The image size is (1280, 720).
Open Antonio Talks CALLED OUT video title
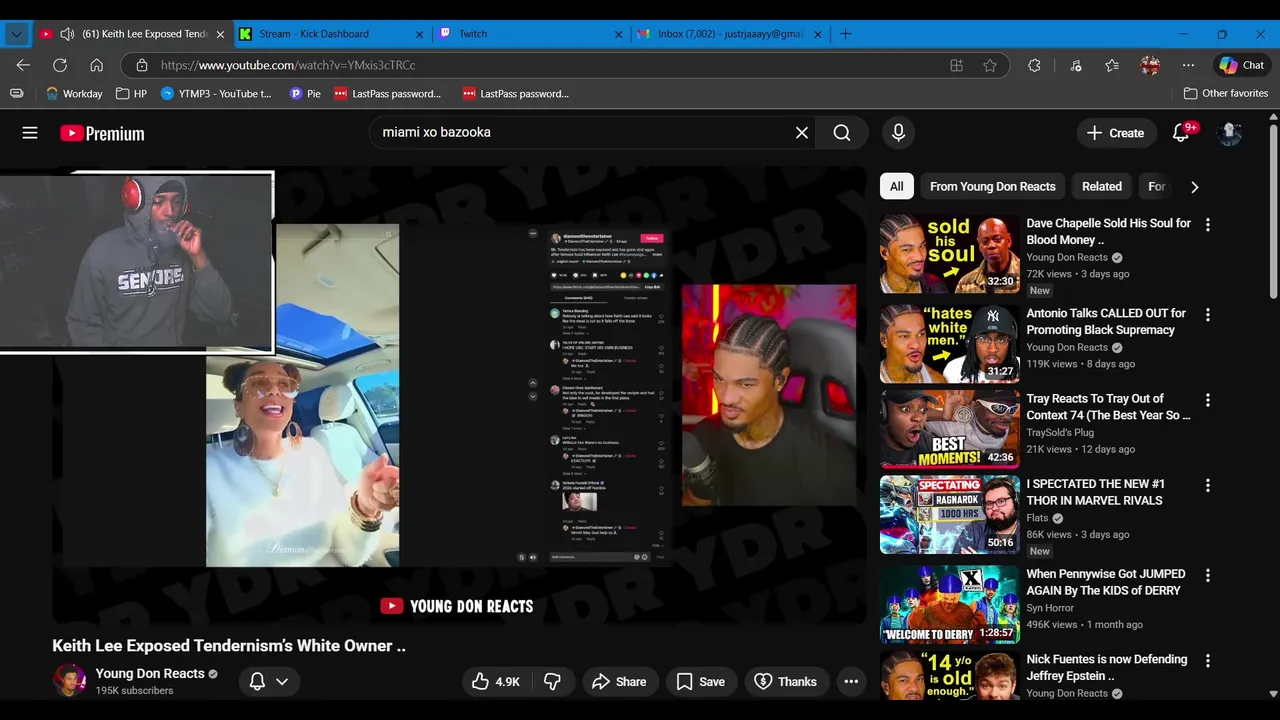1106,321
